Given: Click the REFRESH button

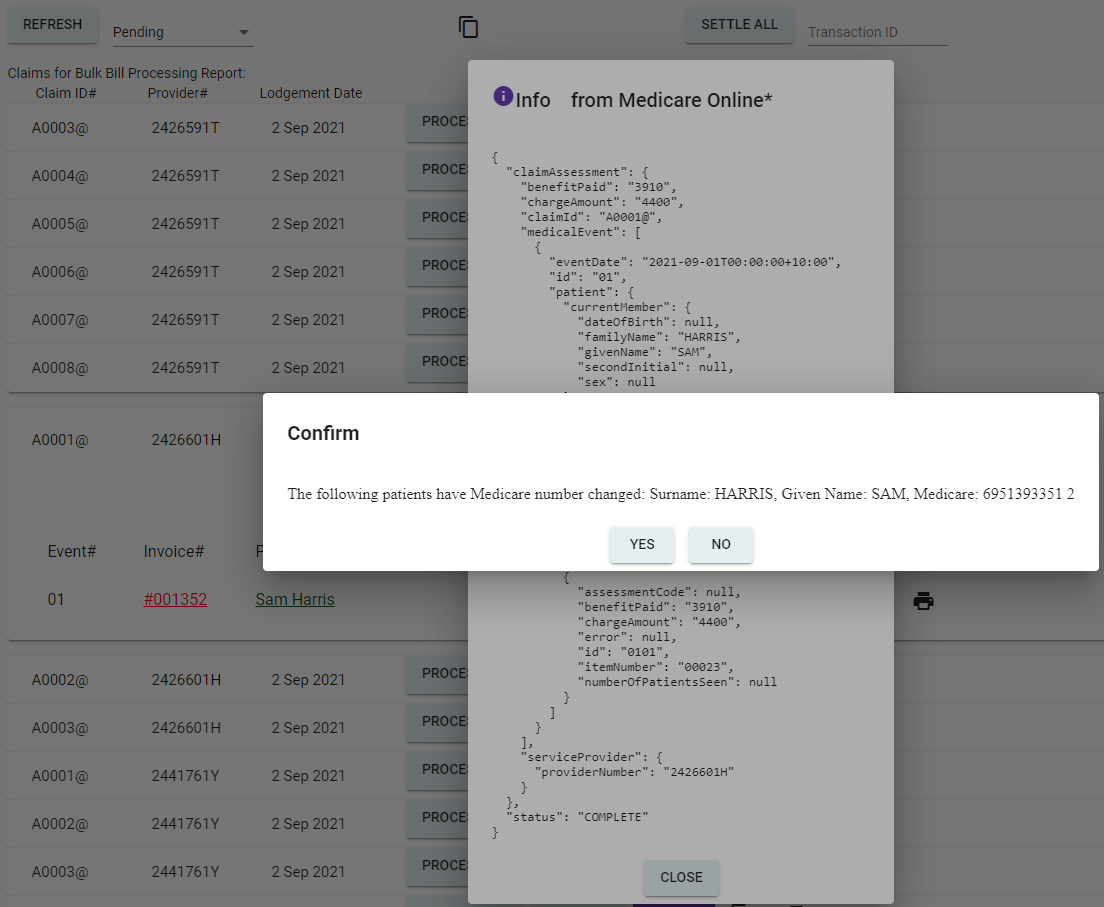Looking at the screenshot, I should [53, 25].
